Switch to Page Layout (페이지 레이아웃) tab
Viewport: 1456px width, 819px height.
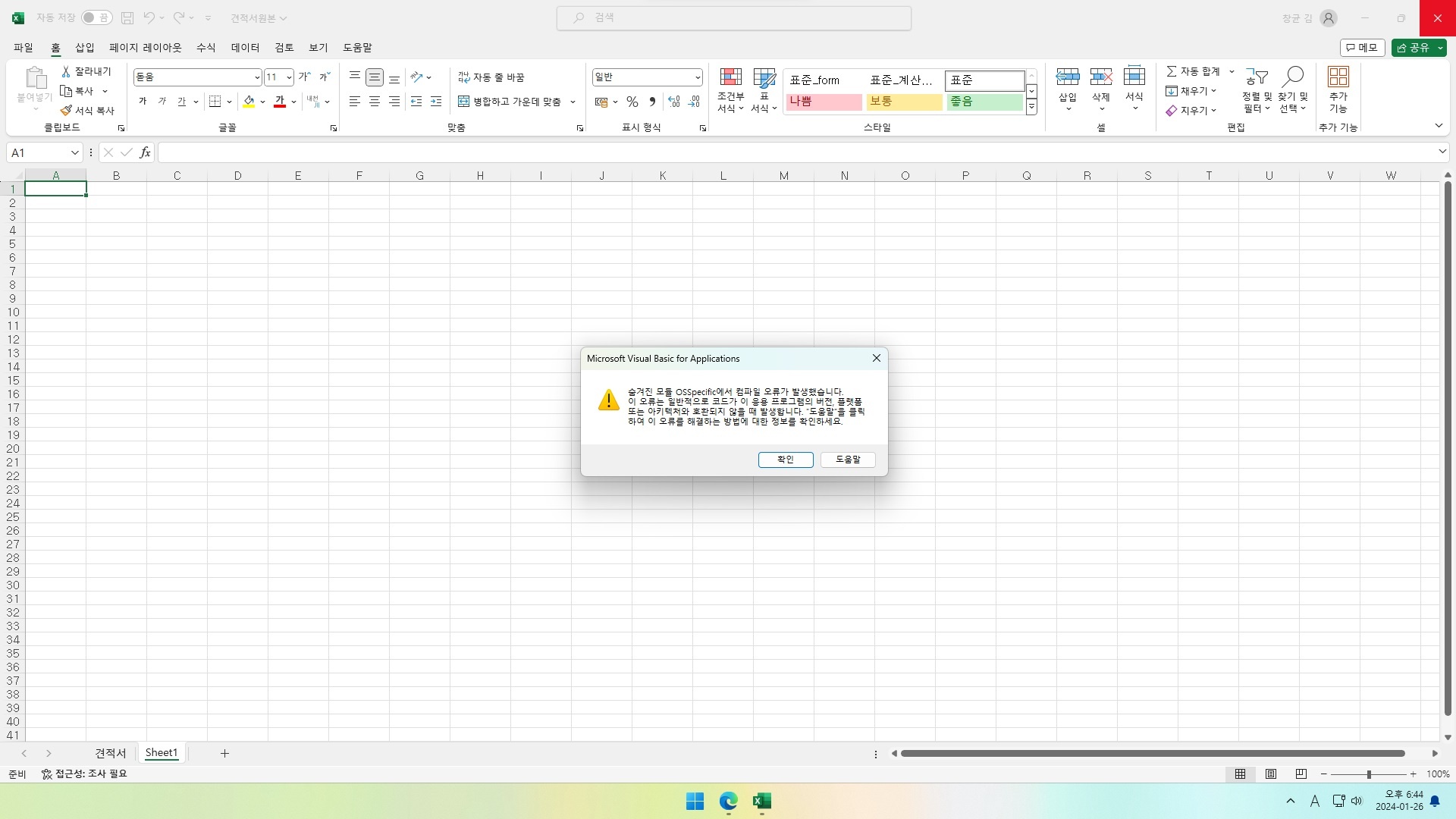click(146, 48)
